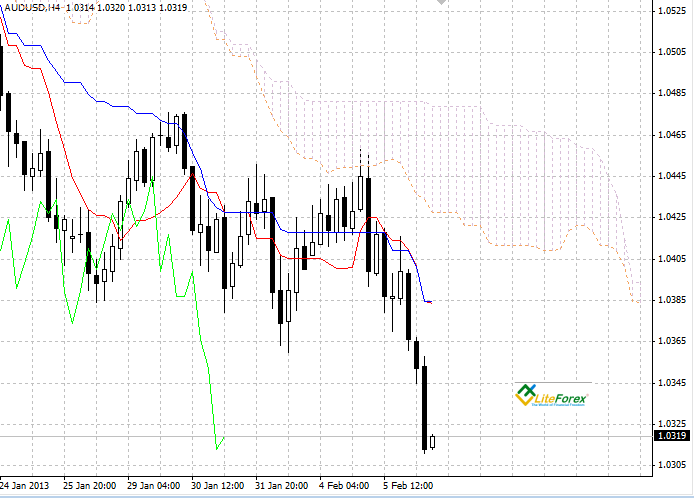Viewport: 694px width, 498px height.
Task: Select the 1.0505 price axis label
Action: (672, 52)
